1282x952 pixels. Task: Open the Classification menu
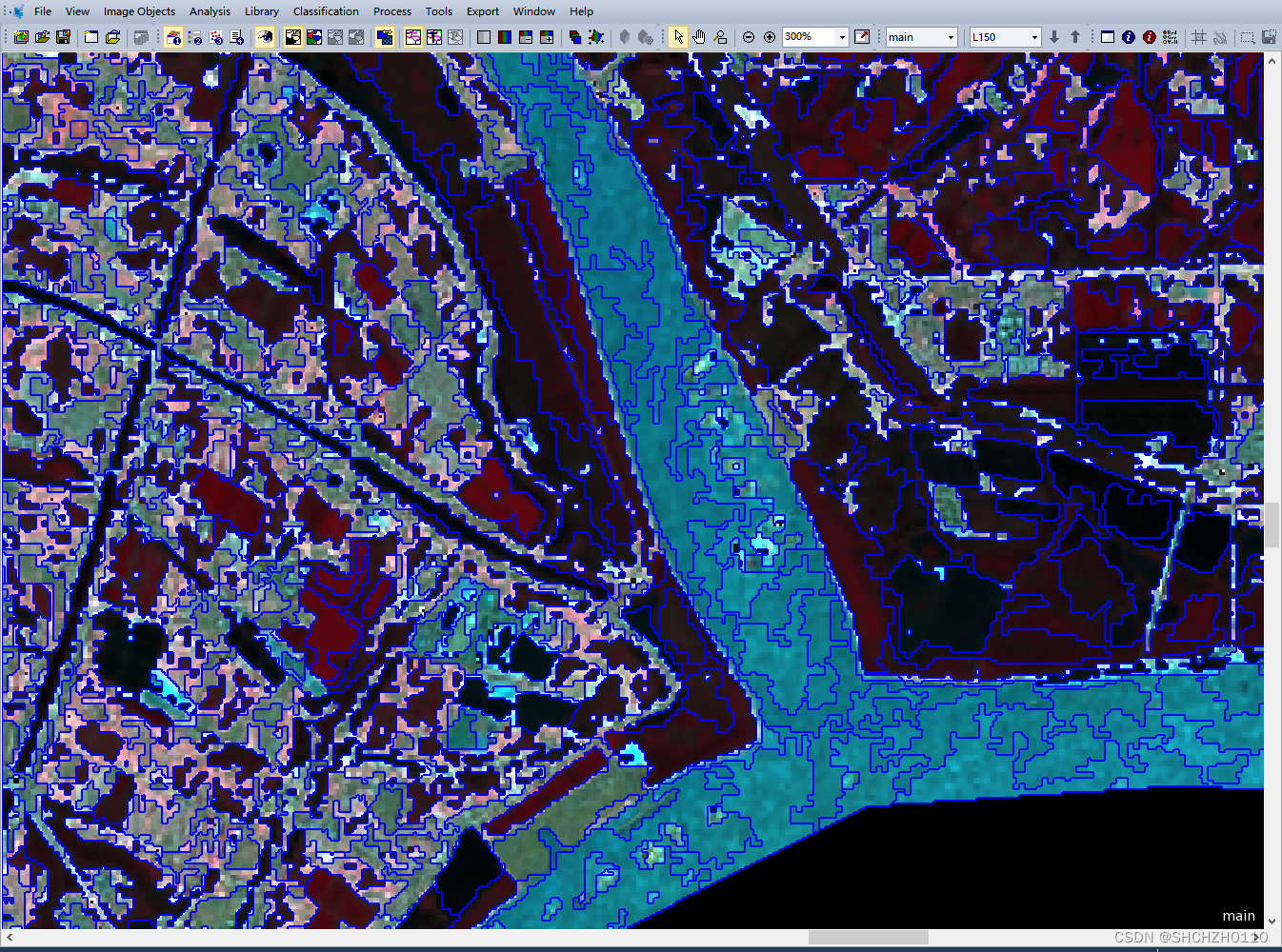pyautogui.click(x=326, y=11)
